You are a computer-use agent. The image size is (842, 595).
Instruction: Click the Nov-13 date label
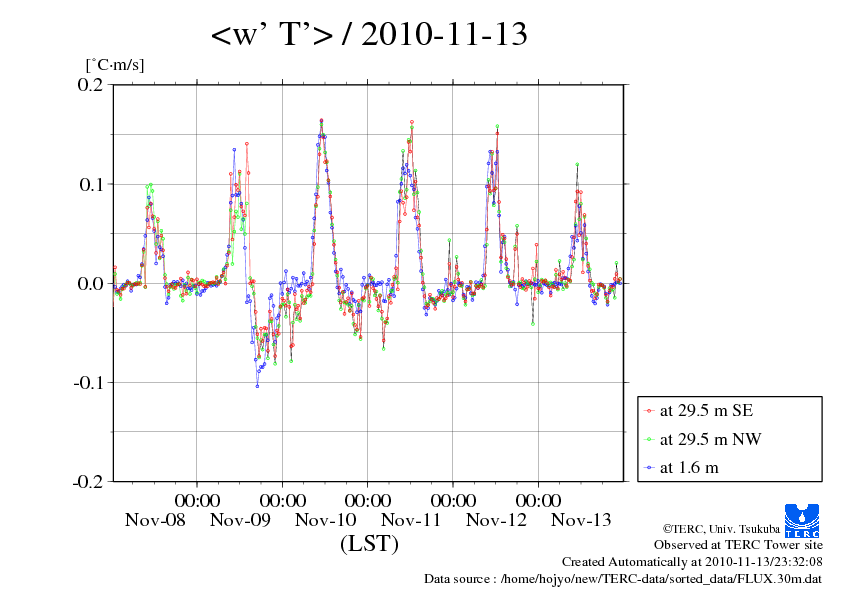click(x=581, y=520)
